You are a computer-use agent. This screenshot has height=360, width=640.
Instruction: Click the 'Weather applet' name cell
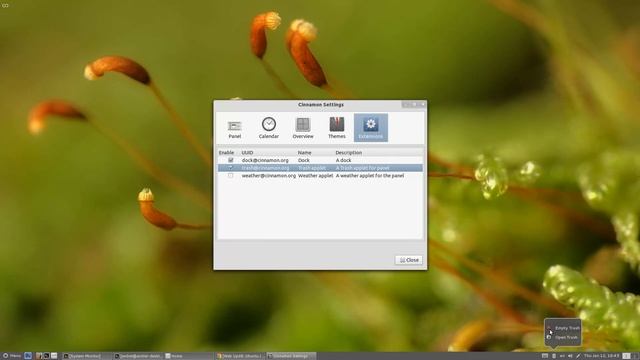pyautogui.click(x=316, y=176)
